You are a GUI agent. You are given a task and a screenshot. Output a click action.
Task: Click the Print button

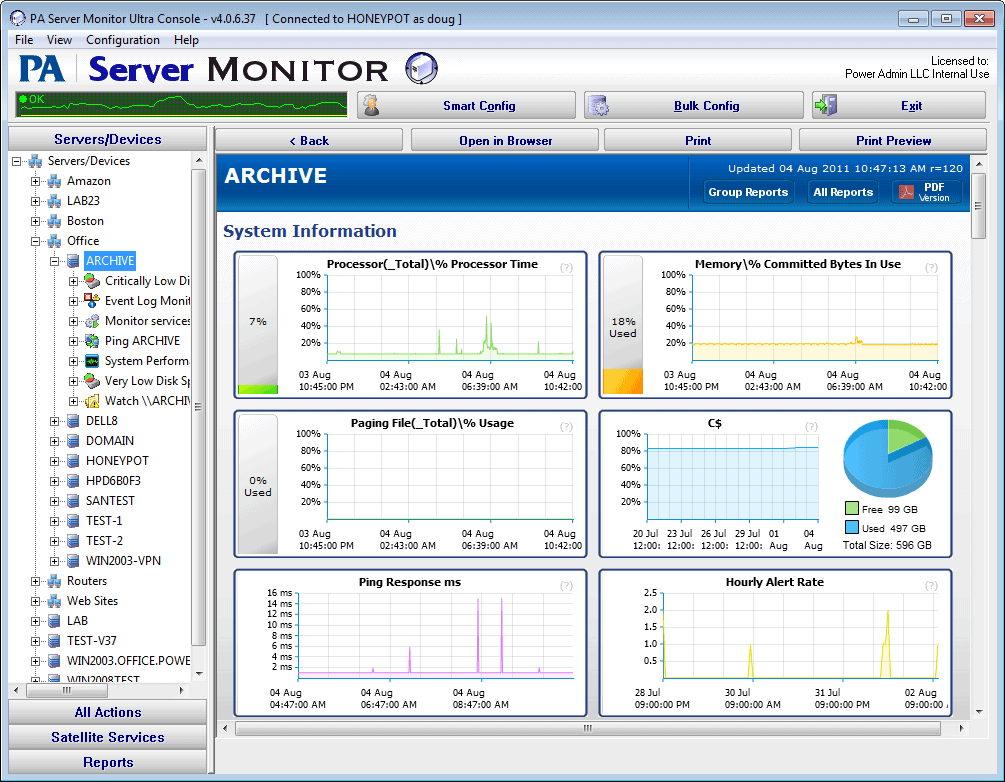[698, 140]
